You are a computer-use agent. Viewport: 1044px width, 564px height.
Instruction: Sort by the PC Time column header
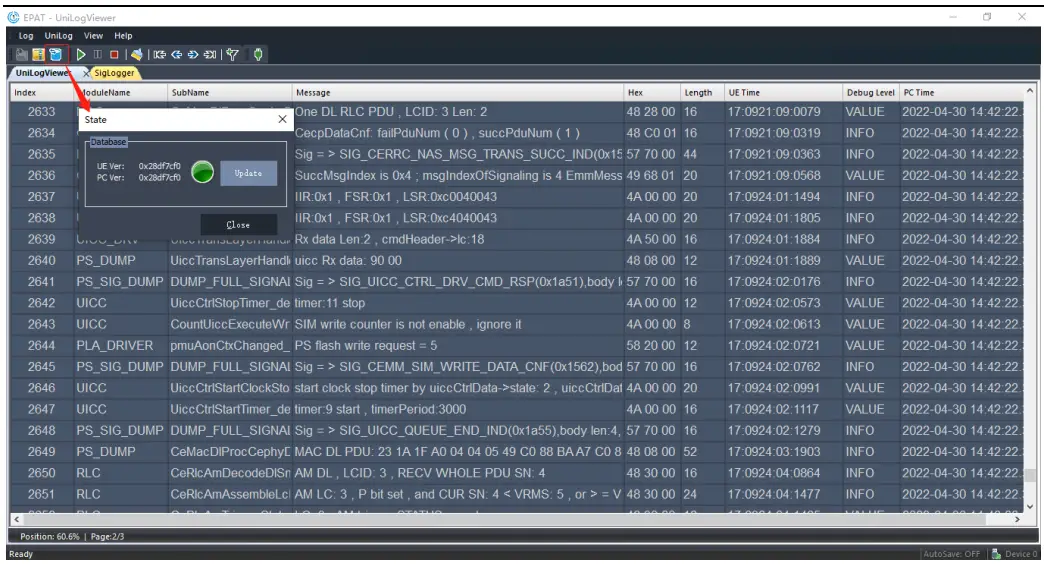961,93
